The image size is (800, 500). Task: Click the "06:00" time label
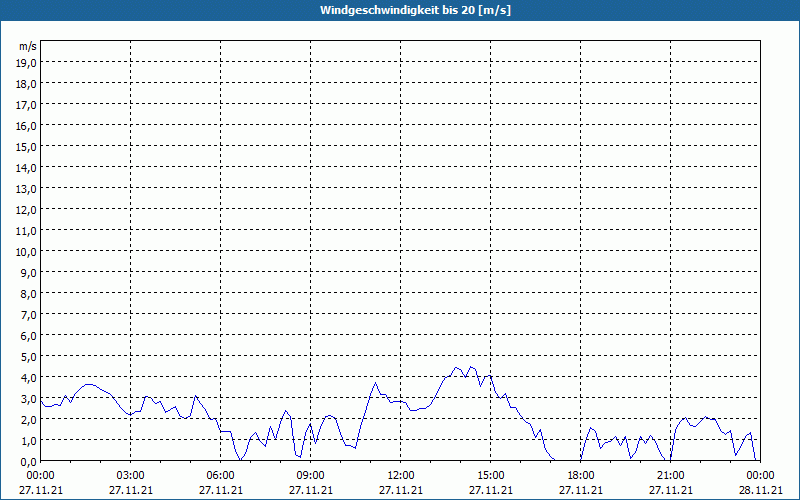click(x=220, y=476)
